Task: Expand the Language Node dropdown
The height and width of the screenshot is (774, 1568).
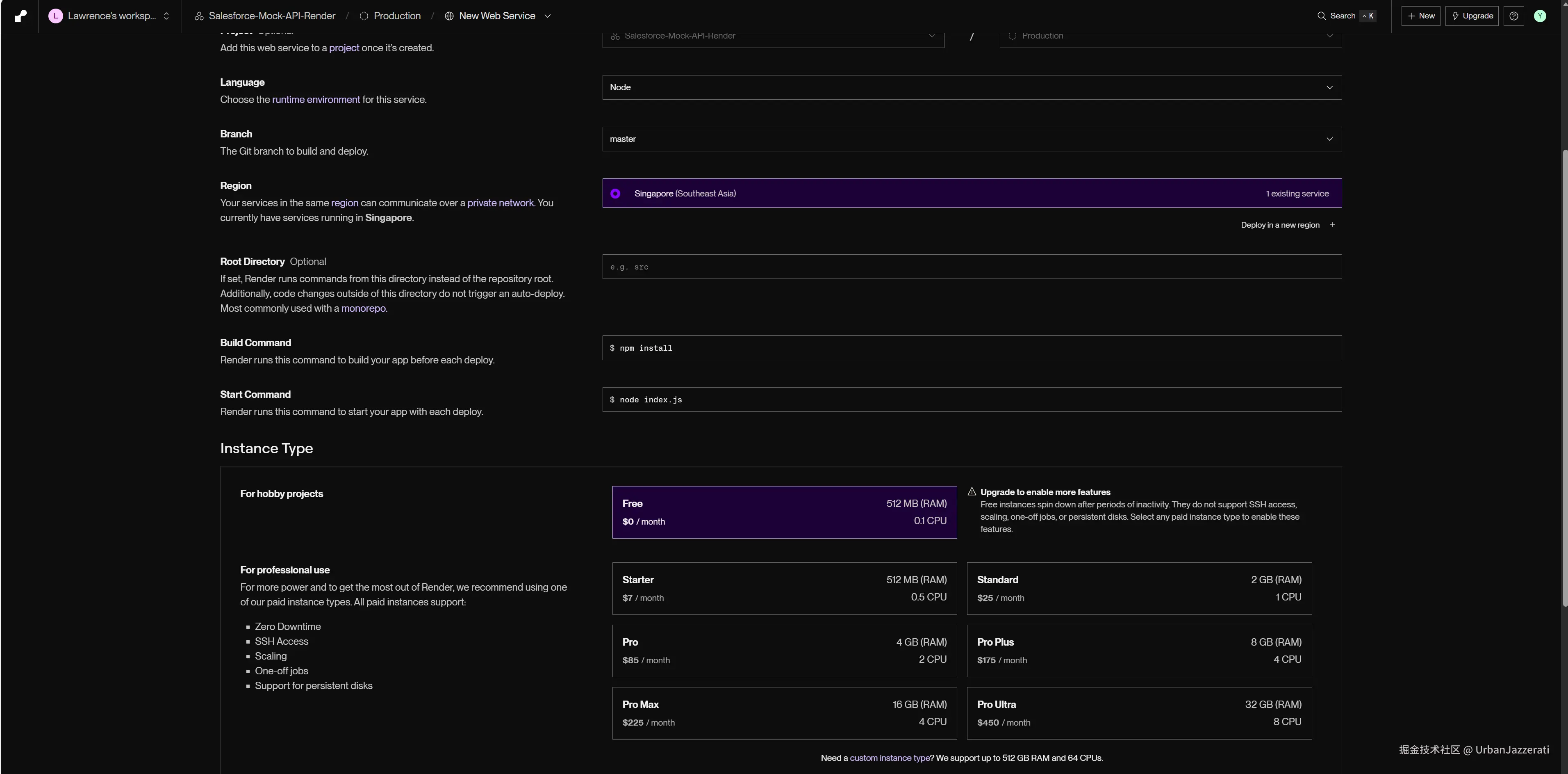Action: (x=972, y=87)
